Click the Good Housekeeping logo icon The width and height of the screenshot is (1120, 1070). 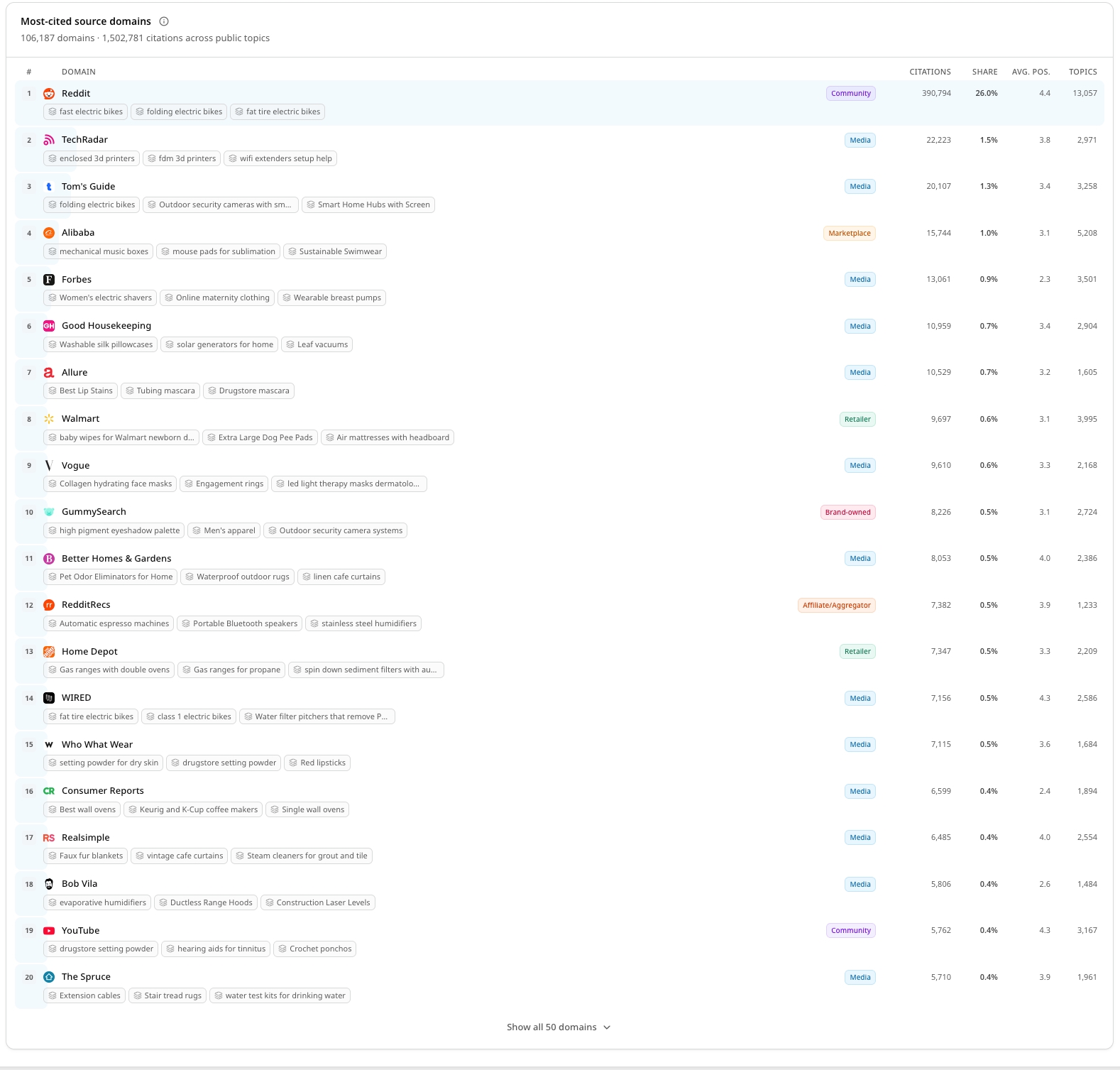tap(49, 326)
